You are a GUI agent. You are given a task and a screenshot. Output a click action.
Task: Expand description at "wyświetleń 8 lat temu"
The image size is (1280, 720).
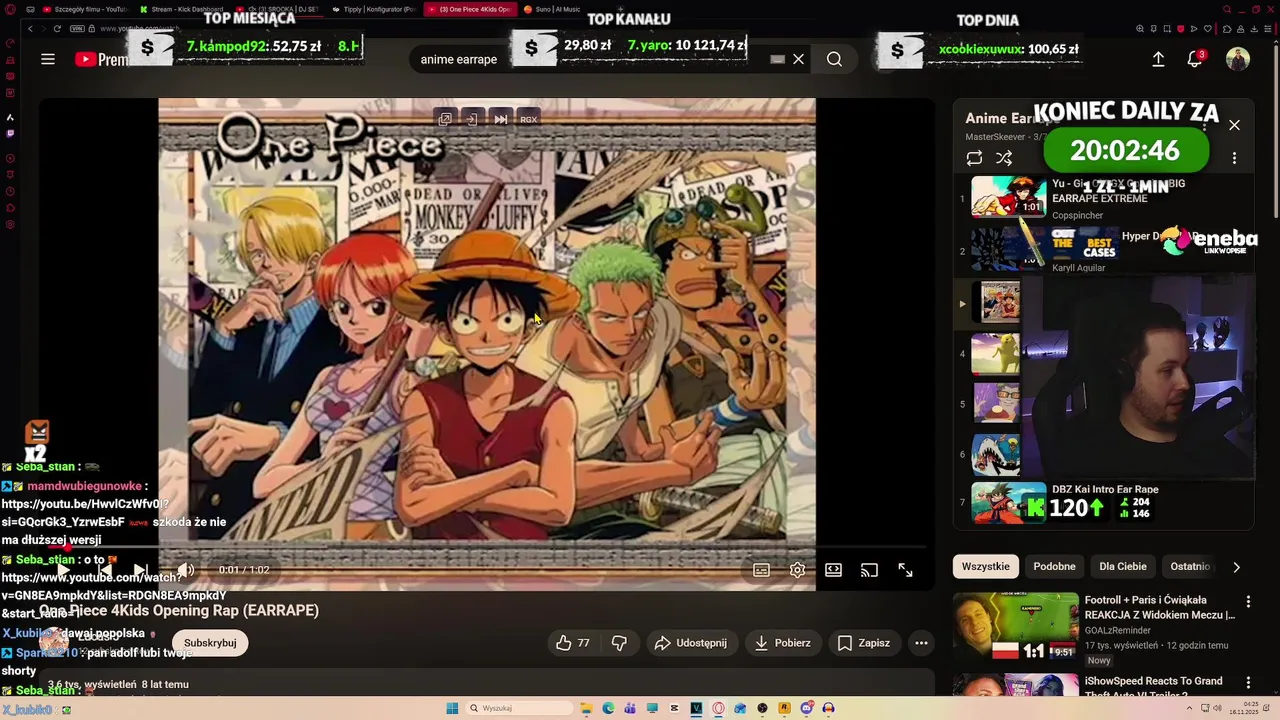(x=118, y=684)
